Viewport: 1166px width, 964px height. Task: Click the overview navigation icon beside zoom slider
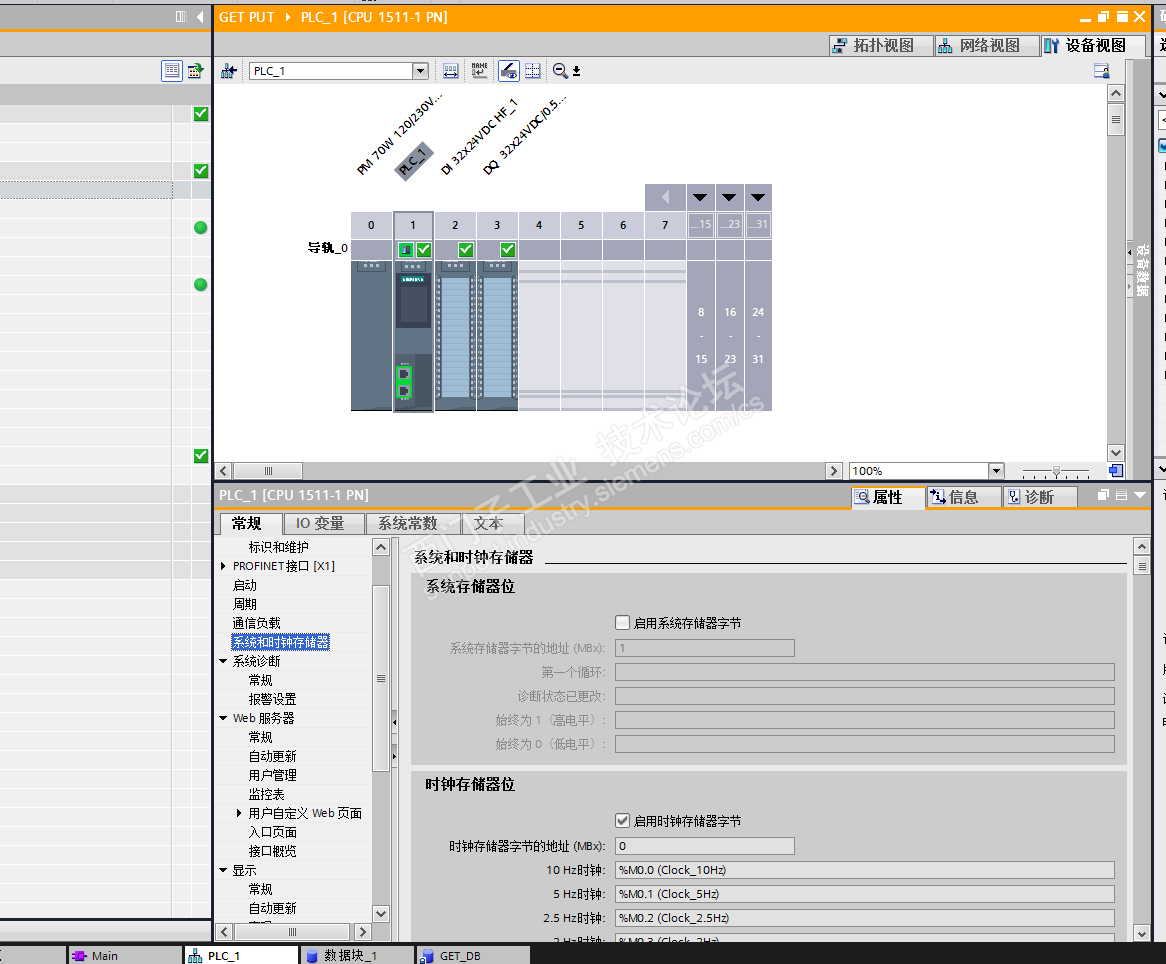pyautogui.click(x=1115, y=470)
